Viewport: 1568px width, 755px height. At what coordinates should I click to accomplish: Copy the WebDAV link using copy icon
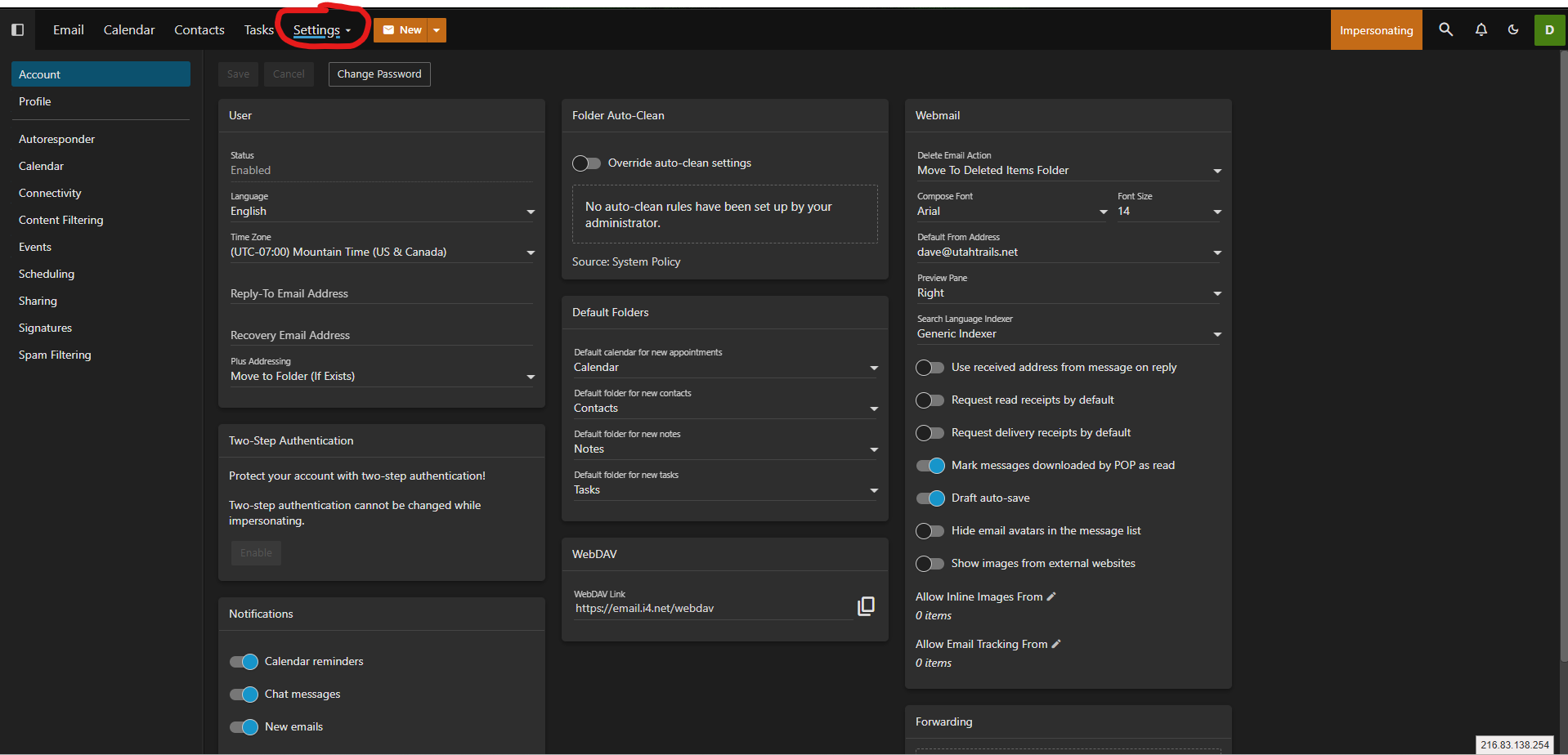coord(866,606)
